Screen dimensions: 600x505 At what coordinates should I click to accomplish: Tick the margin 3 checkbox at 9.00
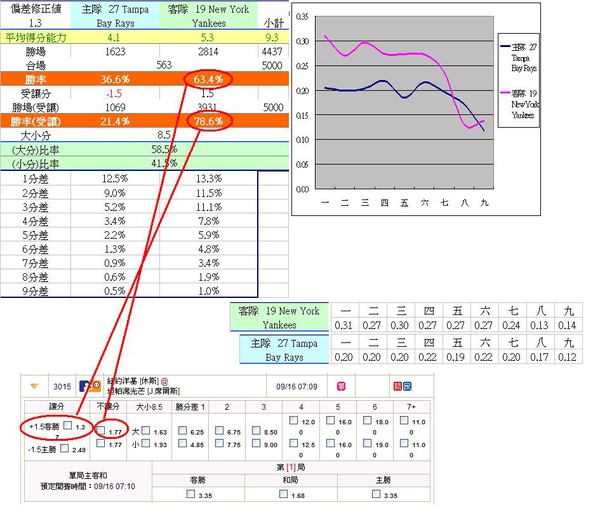pyautogui.click(x=256, y=443)
